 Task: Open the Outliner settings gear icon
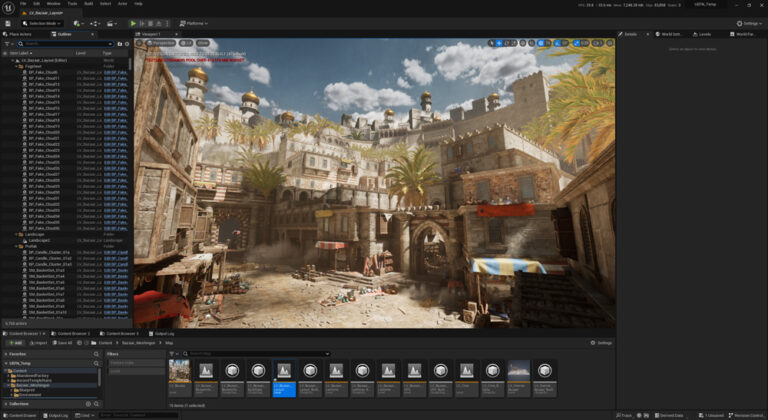click(126, 43)
